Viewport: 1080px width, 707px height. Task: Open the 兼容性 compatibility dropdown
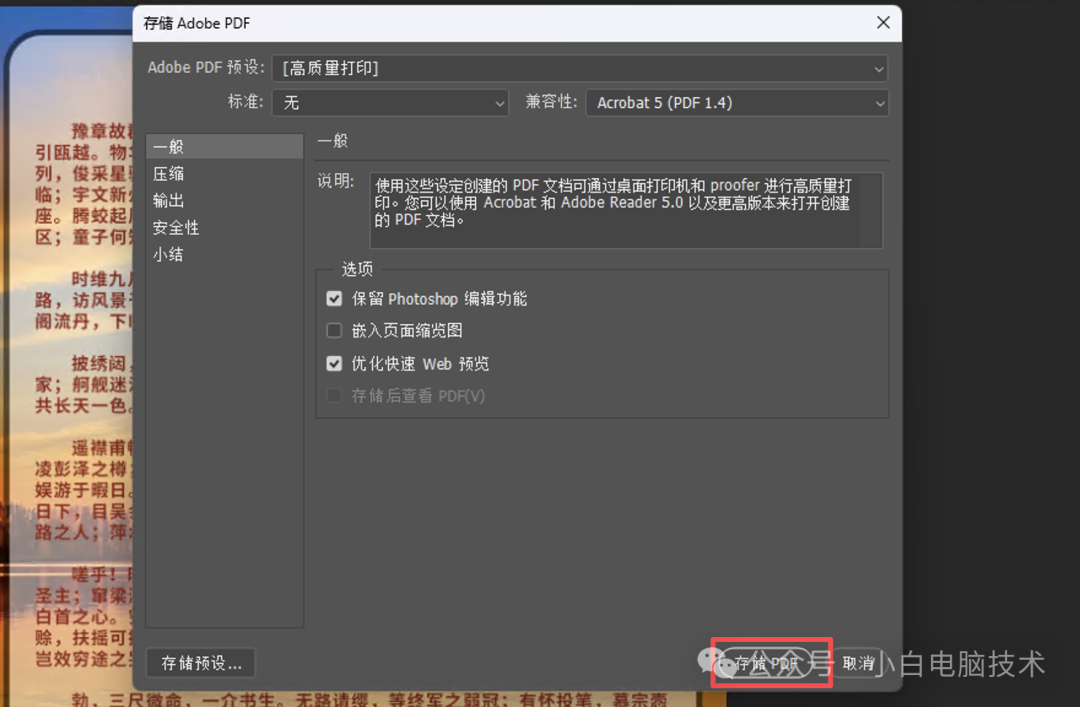click(x=737, y=103)
